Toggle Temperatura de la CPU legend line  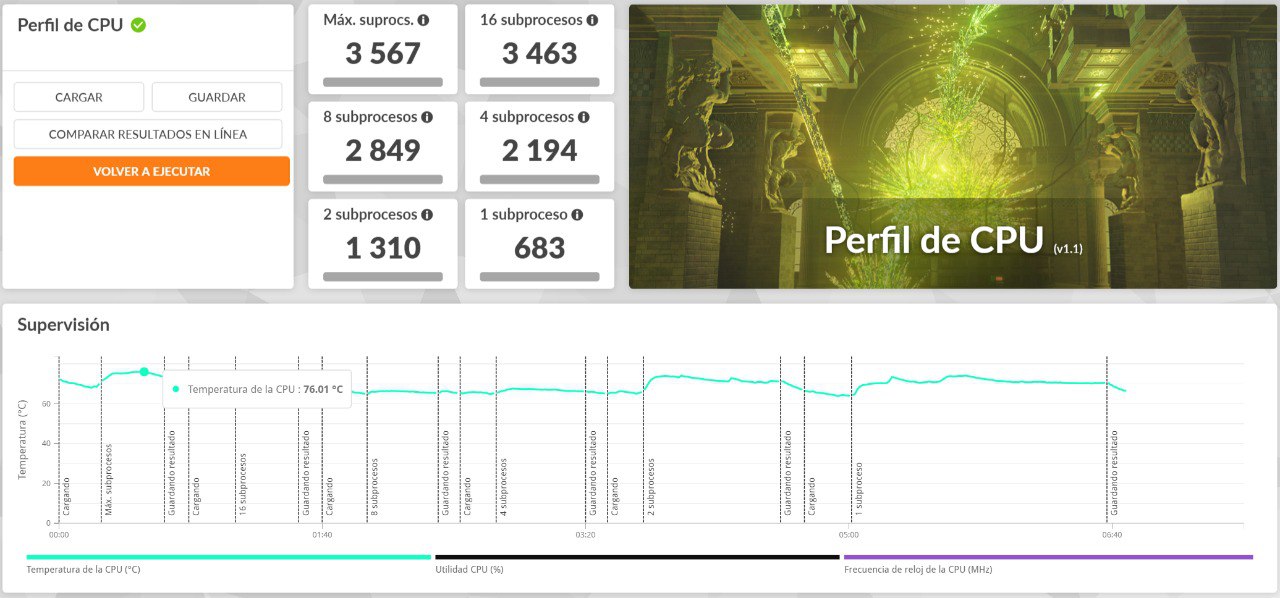pos(228,557)
